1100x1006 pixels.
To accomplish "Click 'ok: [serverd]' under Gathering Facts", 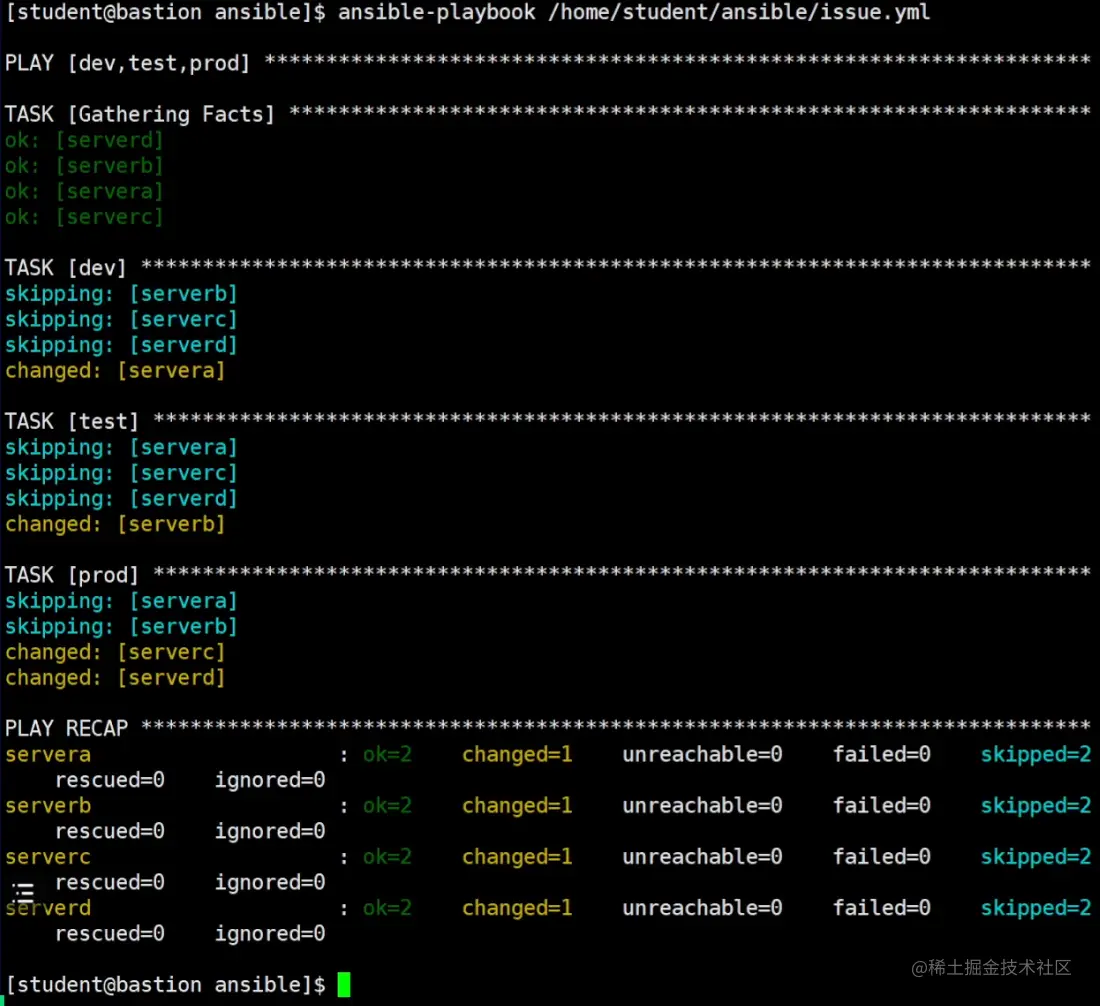I will point(84,140).
